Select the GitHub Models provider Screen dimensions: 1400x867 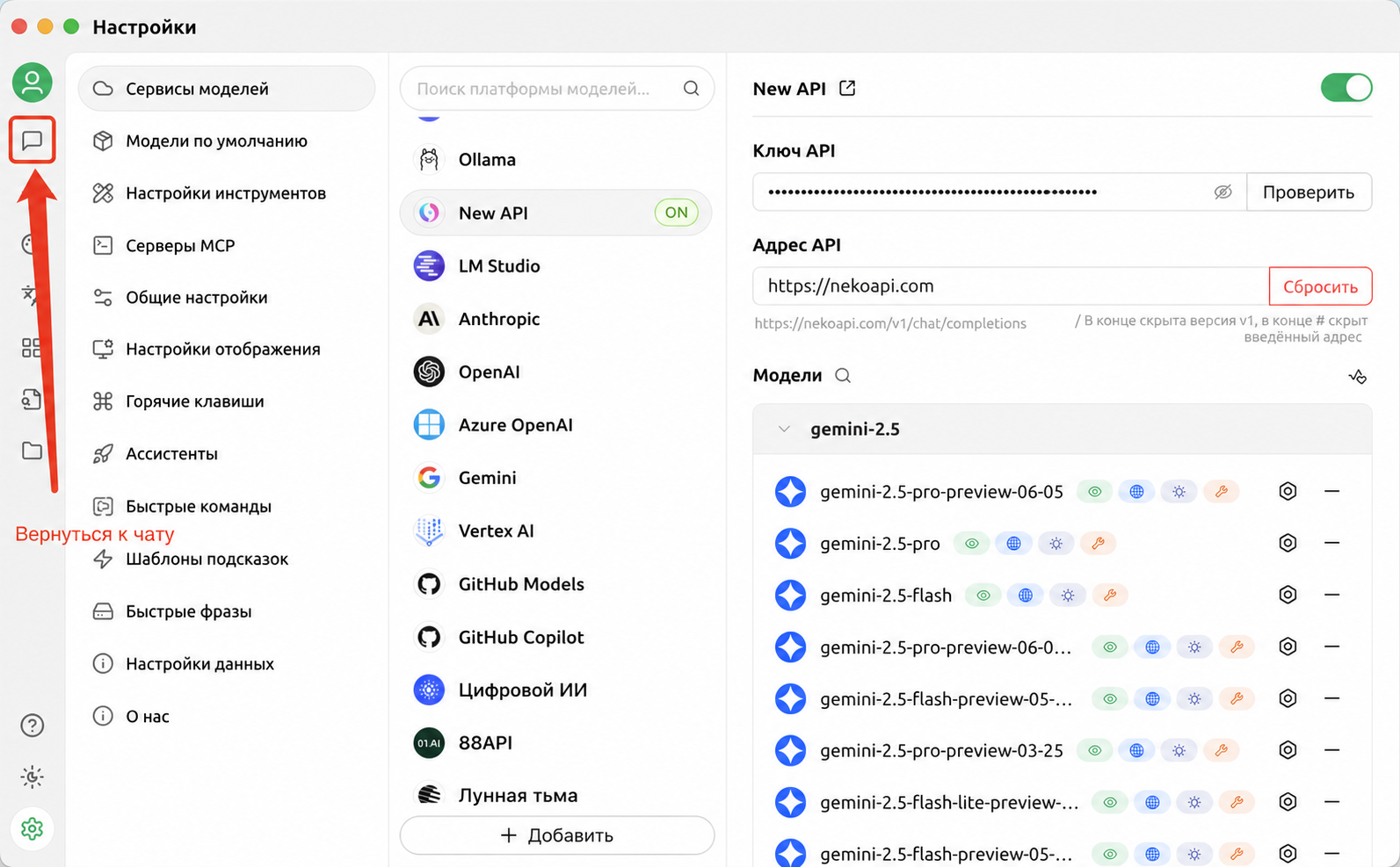click(556, 584)
